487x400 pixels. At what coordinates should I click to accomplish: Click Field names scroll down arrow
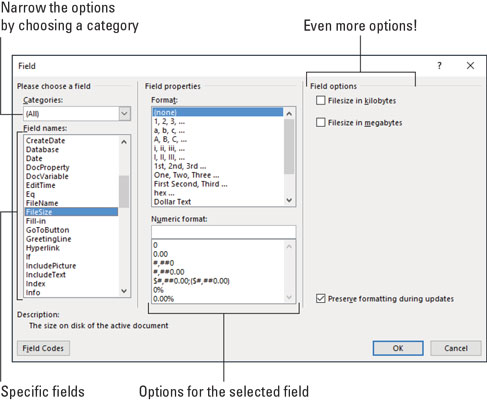(x=124, y=291)
